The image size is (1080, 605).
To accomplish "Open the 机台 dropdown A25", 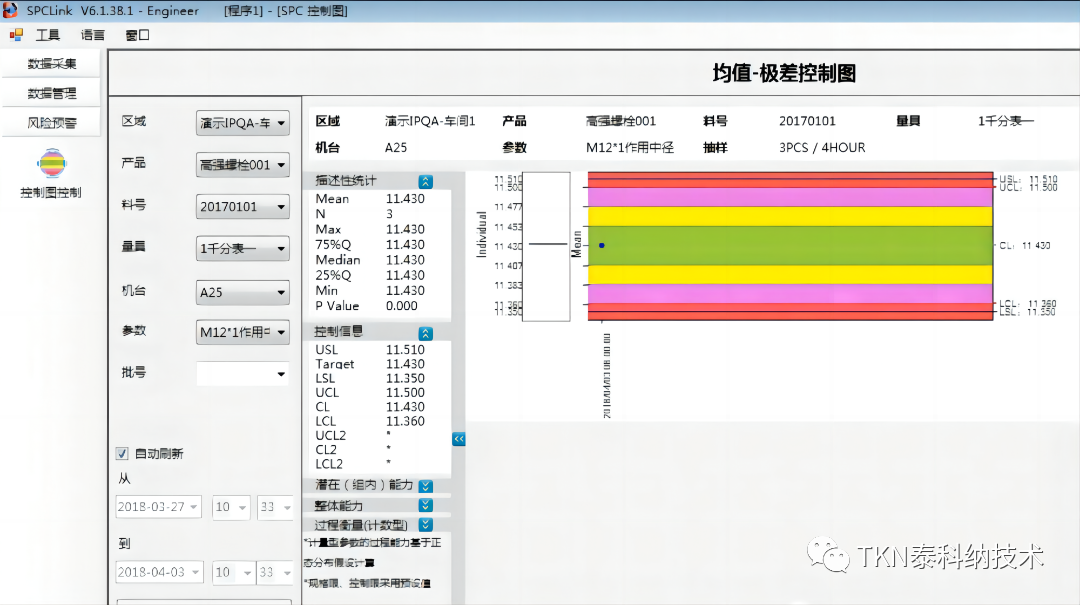I will 242,292.
